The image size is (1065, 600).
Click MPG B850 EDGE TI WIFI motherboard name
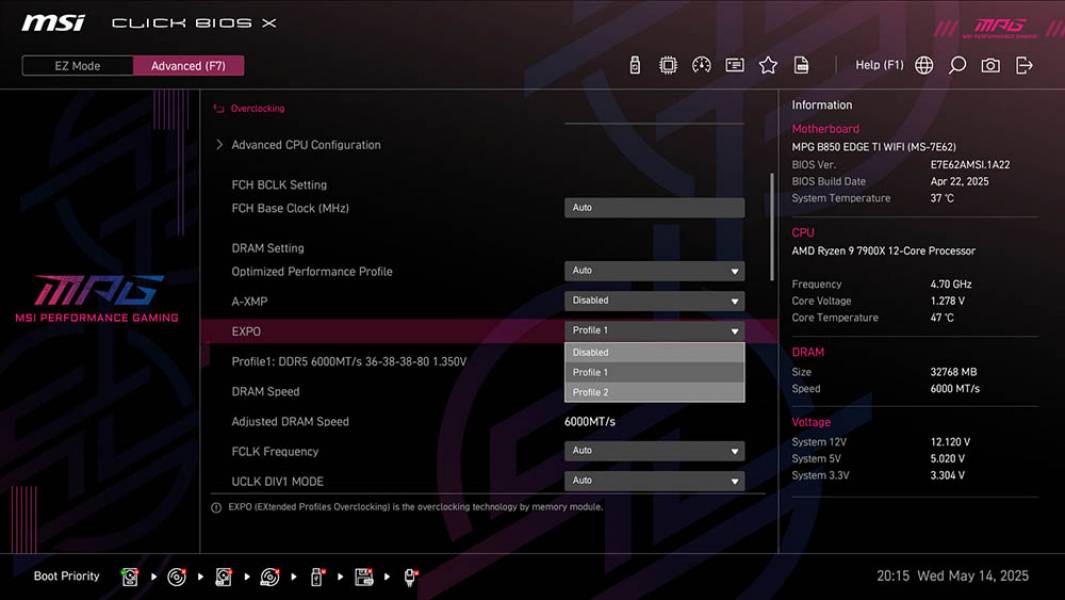coord(873,147)
